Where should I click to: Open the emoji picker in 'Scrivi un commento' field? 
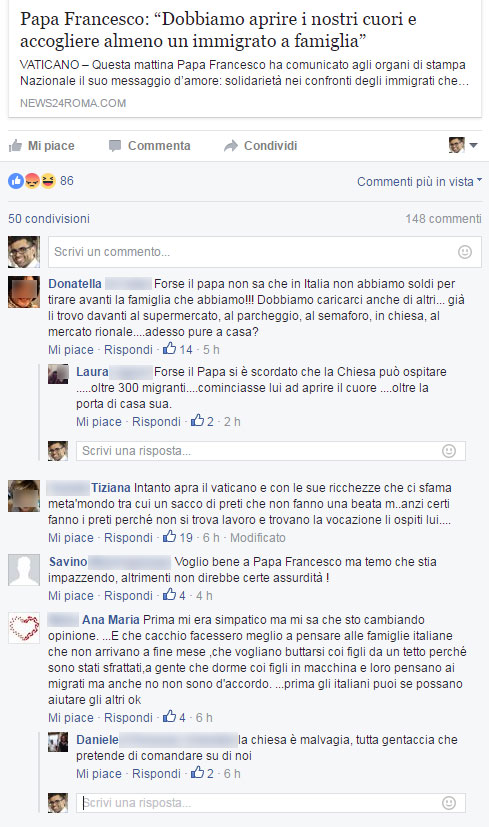465,252
